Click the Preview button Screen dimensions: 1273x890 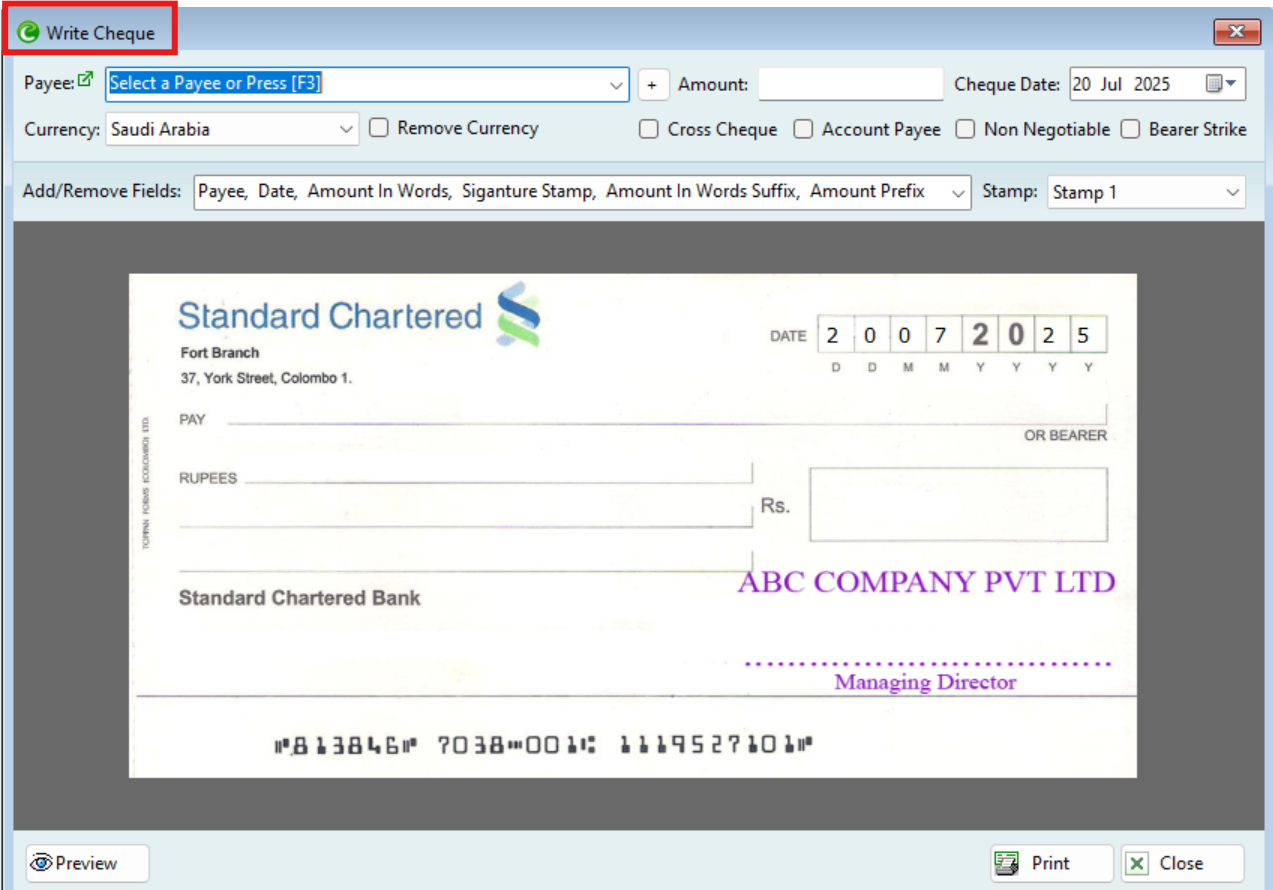click(x=87, y=863)
